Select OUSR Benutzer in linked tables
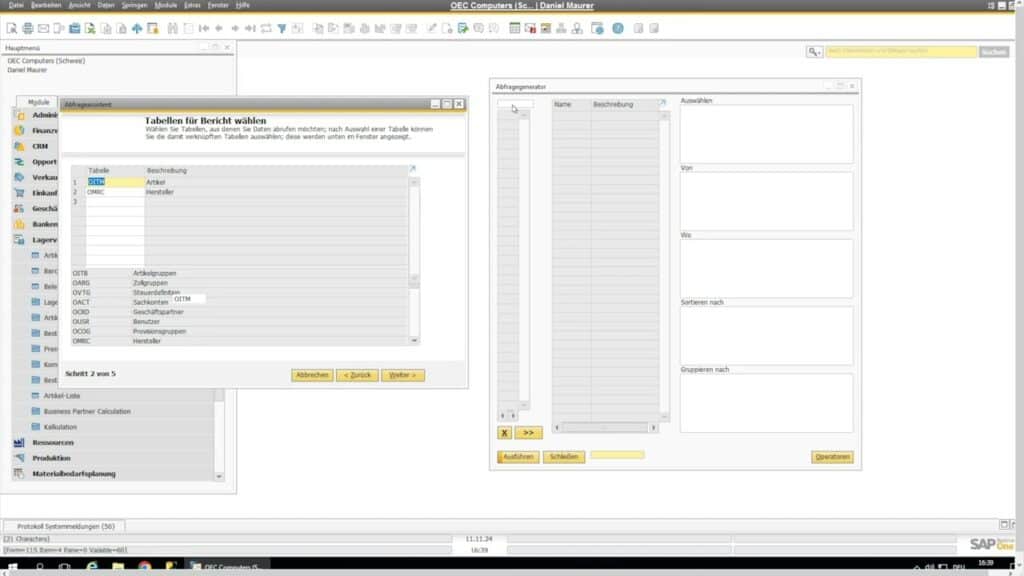The width and height of the screenshot is (1024, 576). tap(239, 321)
